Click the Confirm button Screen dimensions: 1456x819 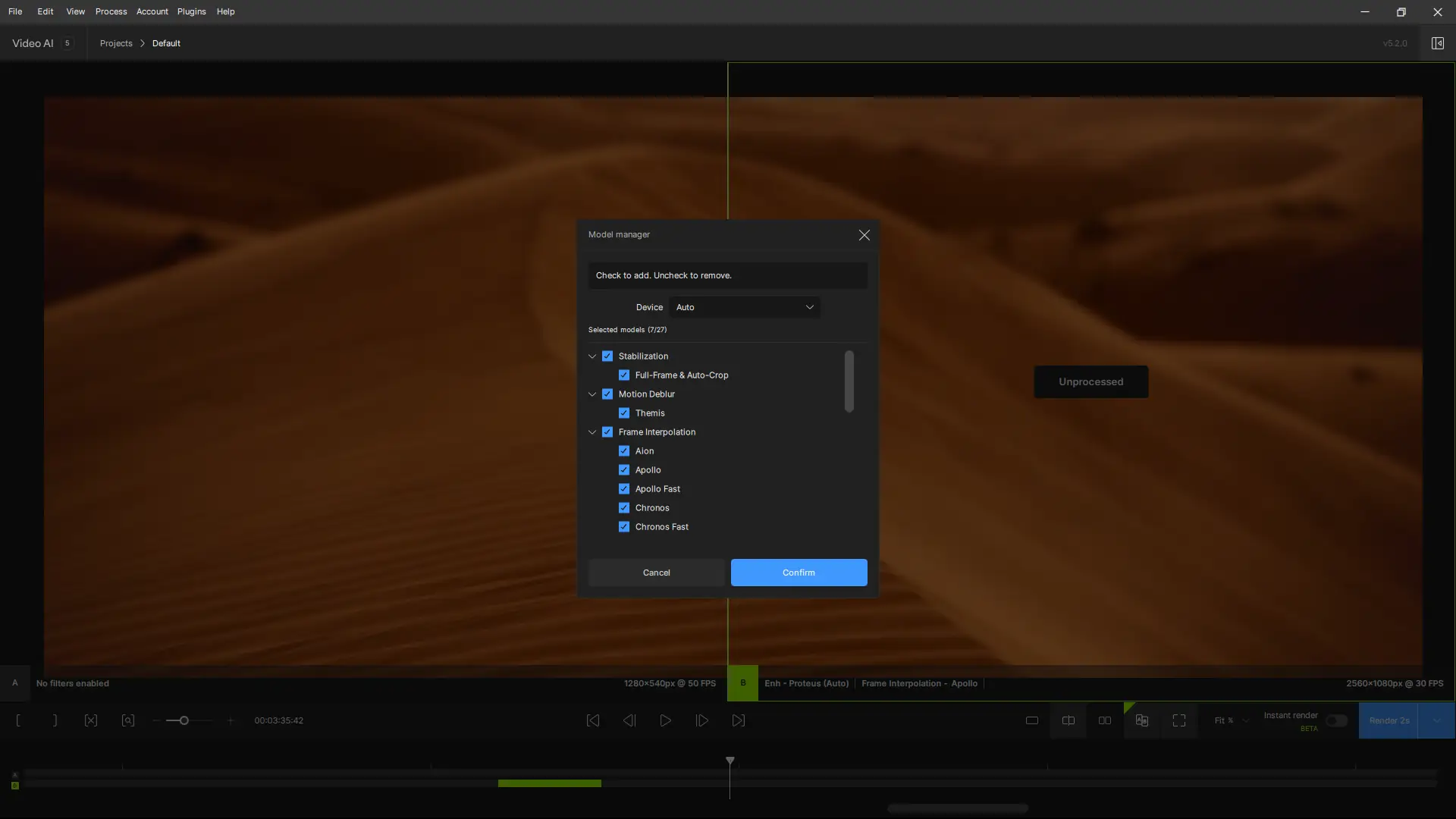(799, 573)
